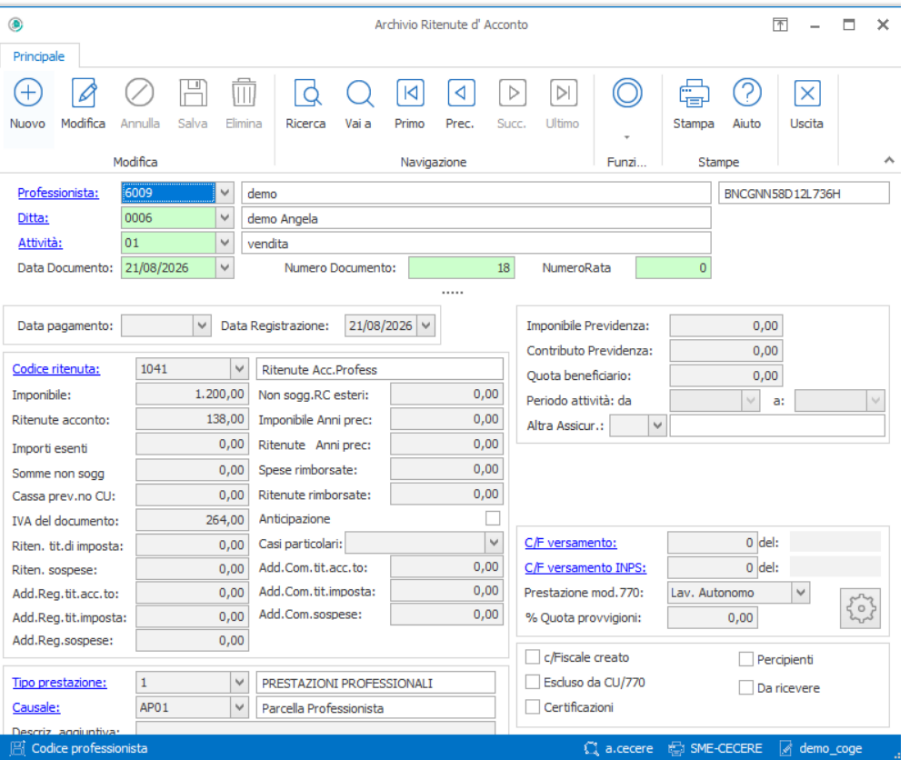901x760 pixels.
Task: Open Tipo prestazione dropdown
Action: [x=240, y=682]
